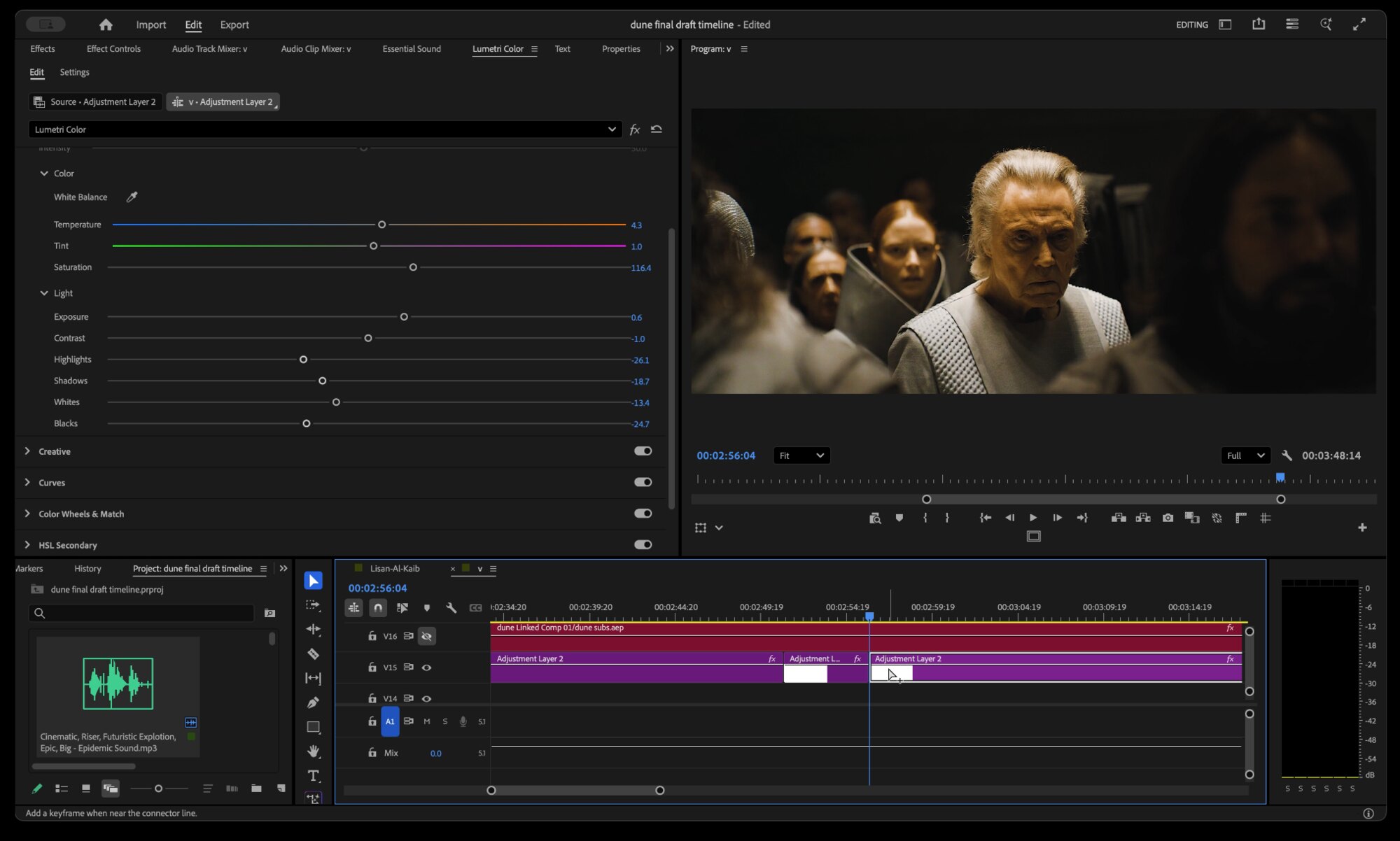The width and height of the screenshot is (1400, 841).
Task: Click the Saturation slider handle
Action: (413, 267)
